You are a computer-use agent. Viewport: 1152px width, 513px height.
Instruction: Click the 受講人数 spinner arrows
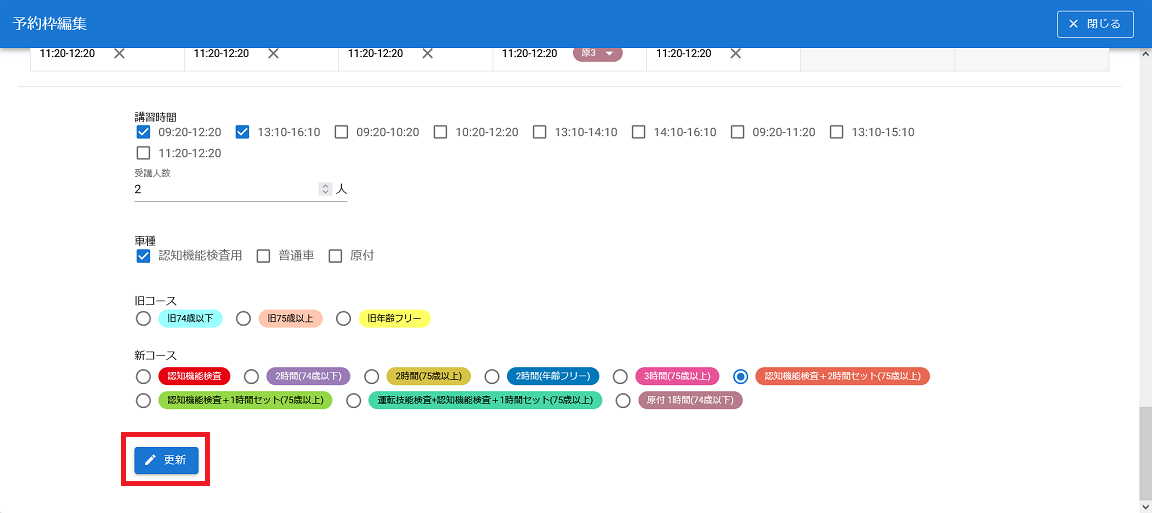coord(324,189)
